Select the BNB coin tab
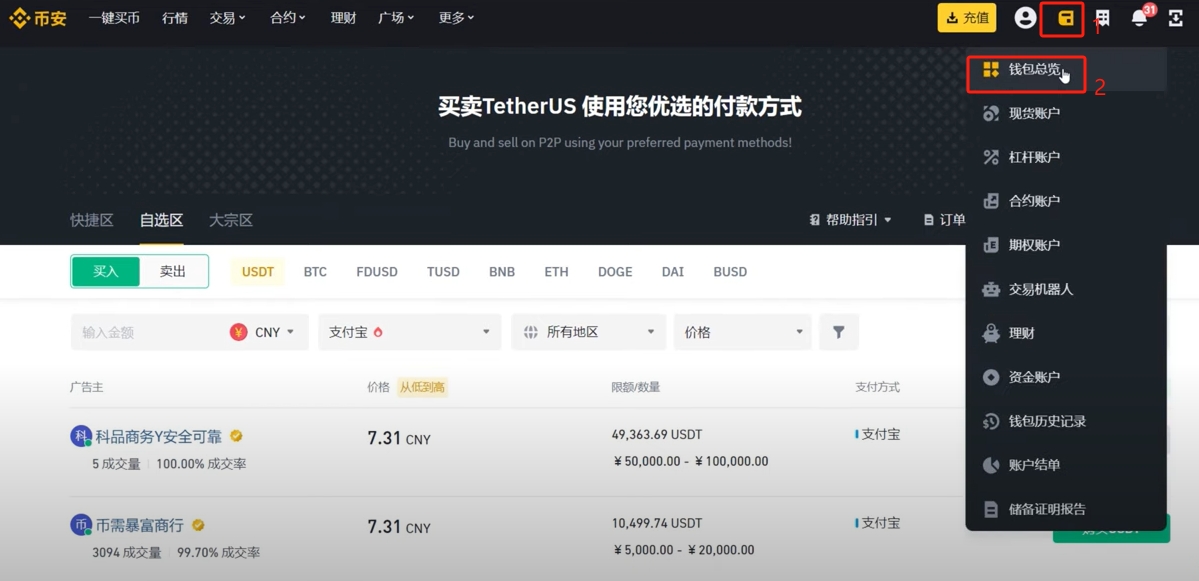 [502, 271]
